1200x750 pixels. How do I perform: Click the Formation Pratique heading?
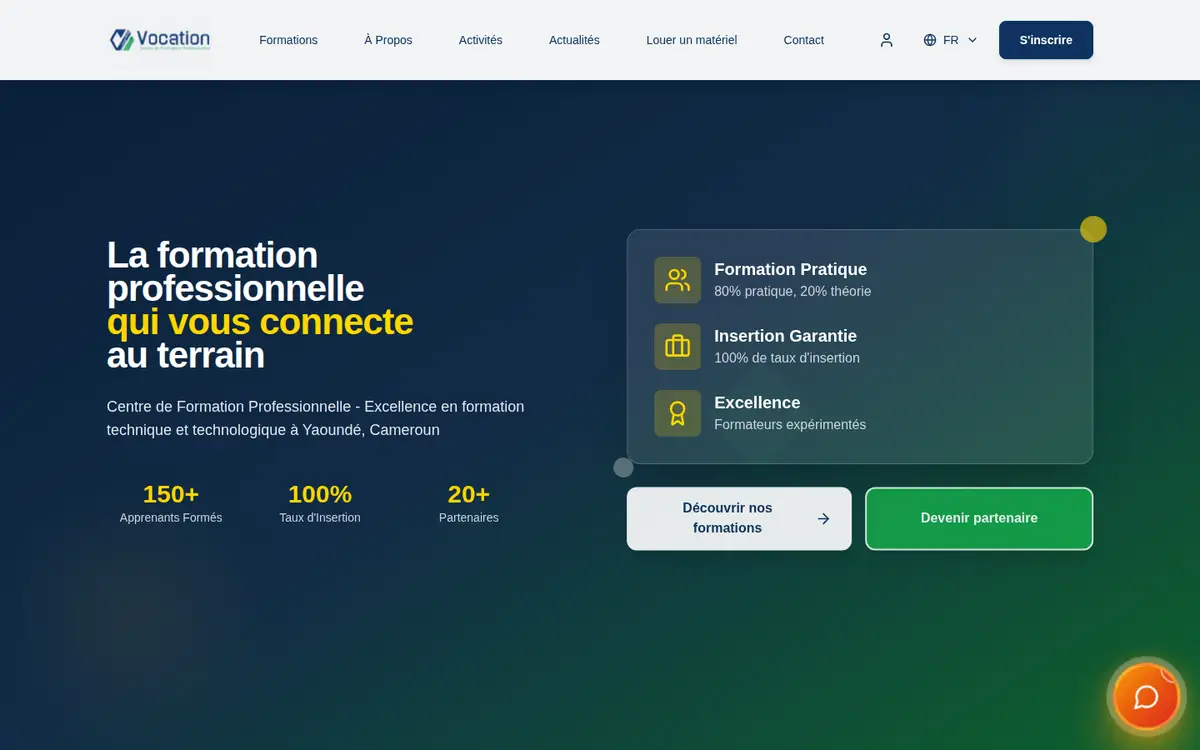tap(790, 269)
